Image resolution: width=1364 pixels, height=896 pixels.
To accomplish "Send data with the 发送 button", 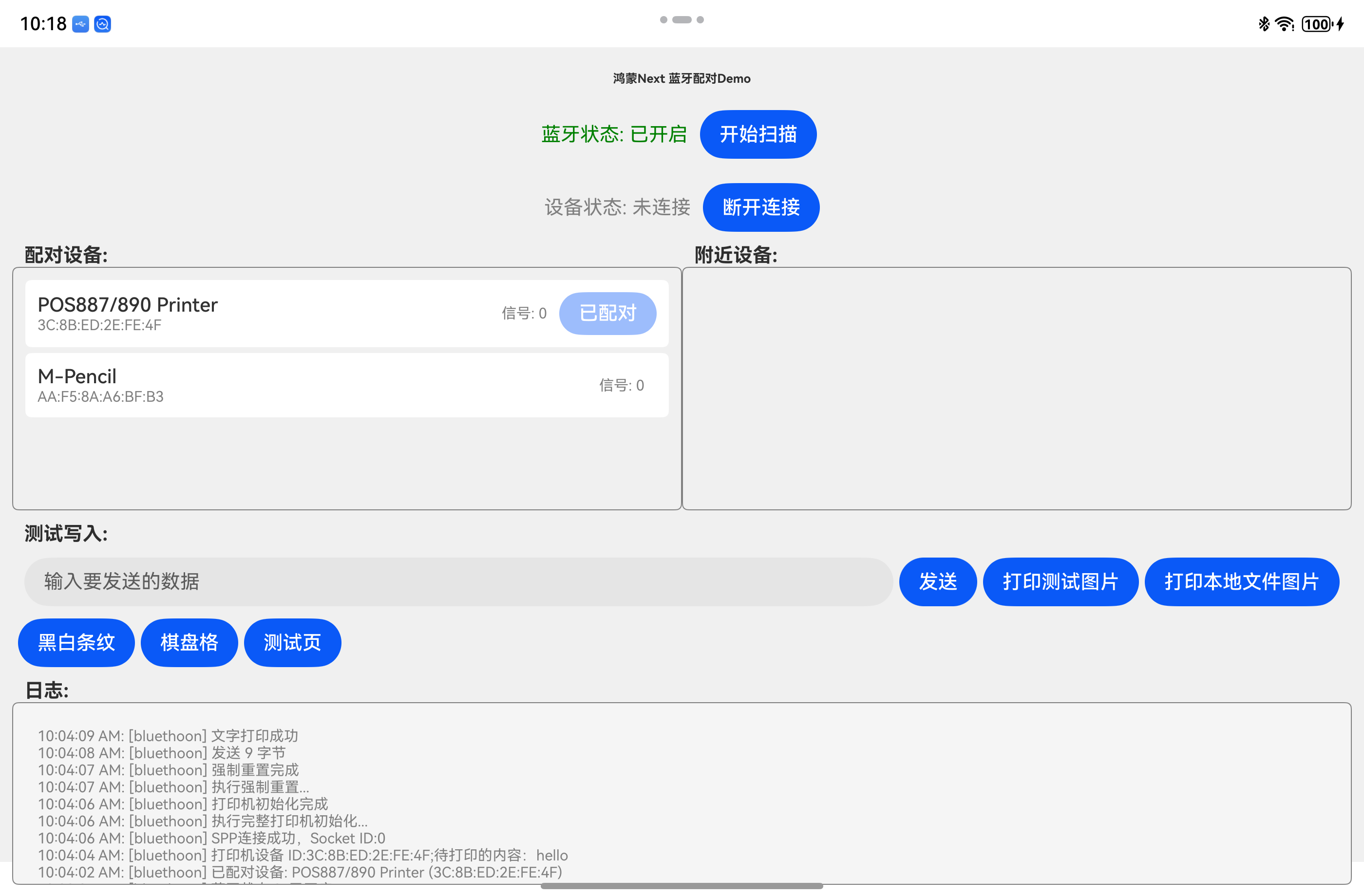I will pyautogui.click(x=938, y=581).
